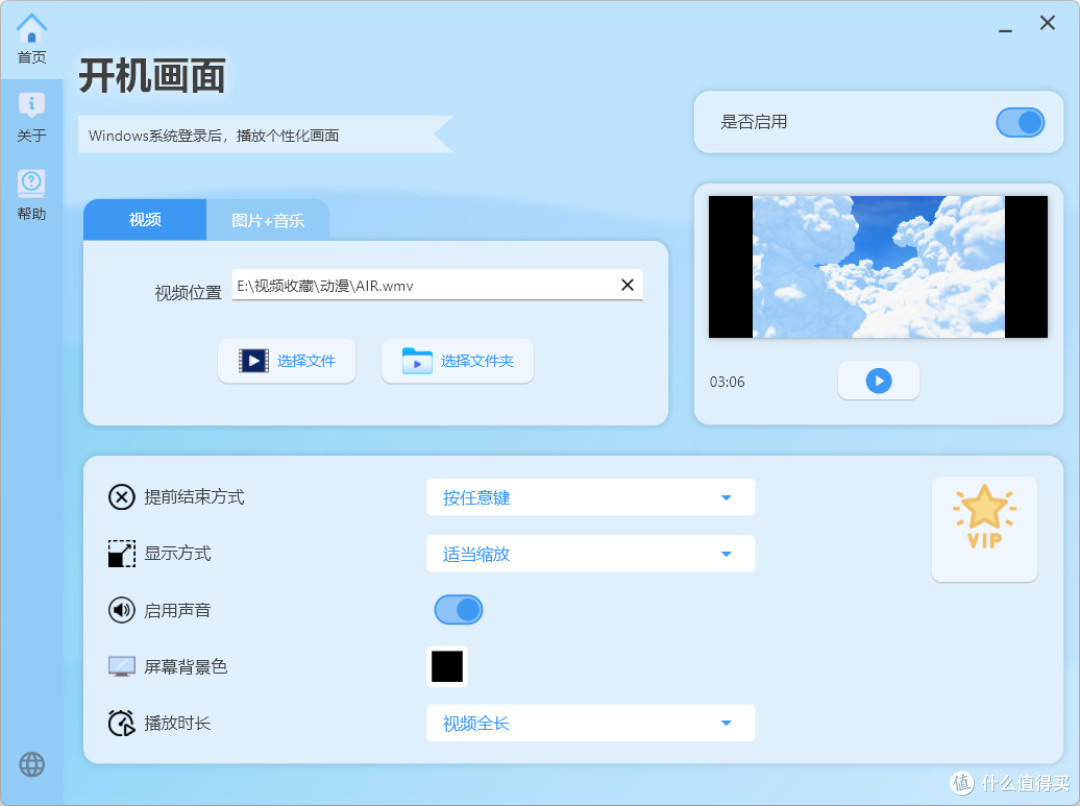Open the 按任意键 dropdown
Screen dimensions: 1080x806
coord(590,497)
